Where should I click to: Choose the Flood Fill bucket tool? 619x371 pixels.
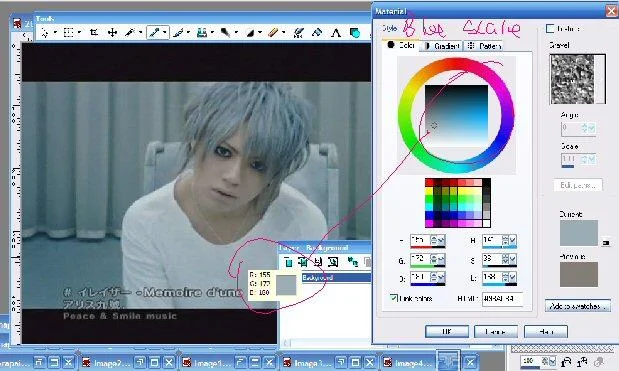pyautogui.click(x=317, y=32)
